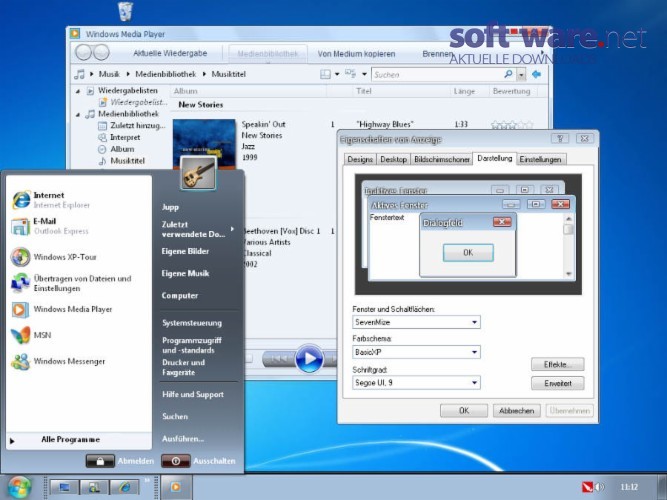Click the taskbar clock 11:12
The width and height of the screenshot is (667, 500).
click(x=629, y=487)
